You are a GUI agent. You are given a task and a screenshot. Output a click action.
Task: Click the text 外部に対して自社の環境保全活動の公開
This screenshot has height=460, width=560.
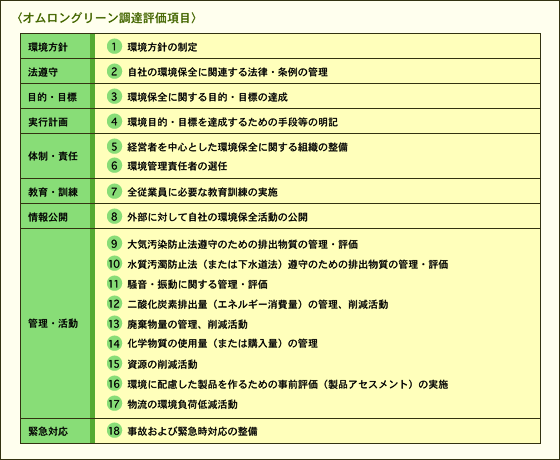pyautogui.click(x=217, y=217)
